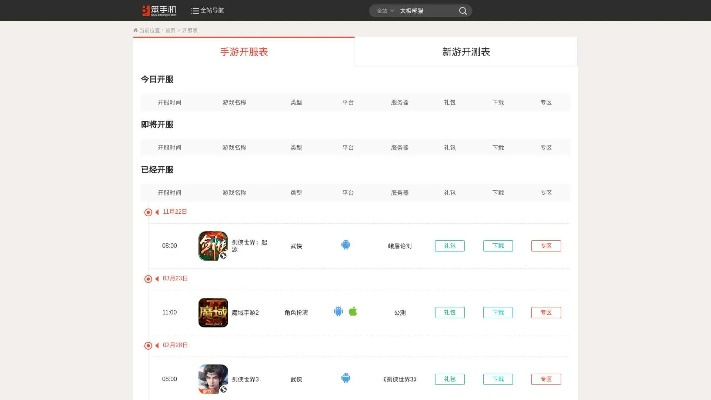Click the site logo in header
The height and width of the screenshot is (400, 711).
(159, 10)
